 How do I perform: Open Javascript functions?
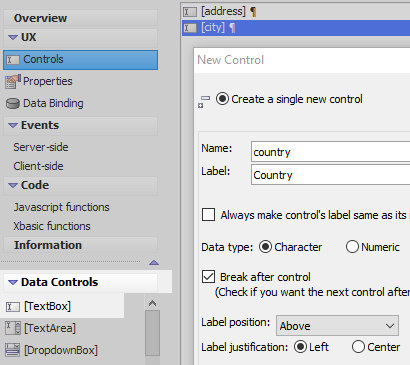61,207
